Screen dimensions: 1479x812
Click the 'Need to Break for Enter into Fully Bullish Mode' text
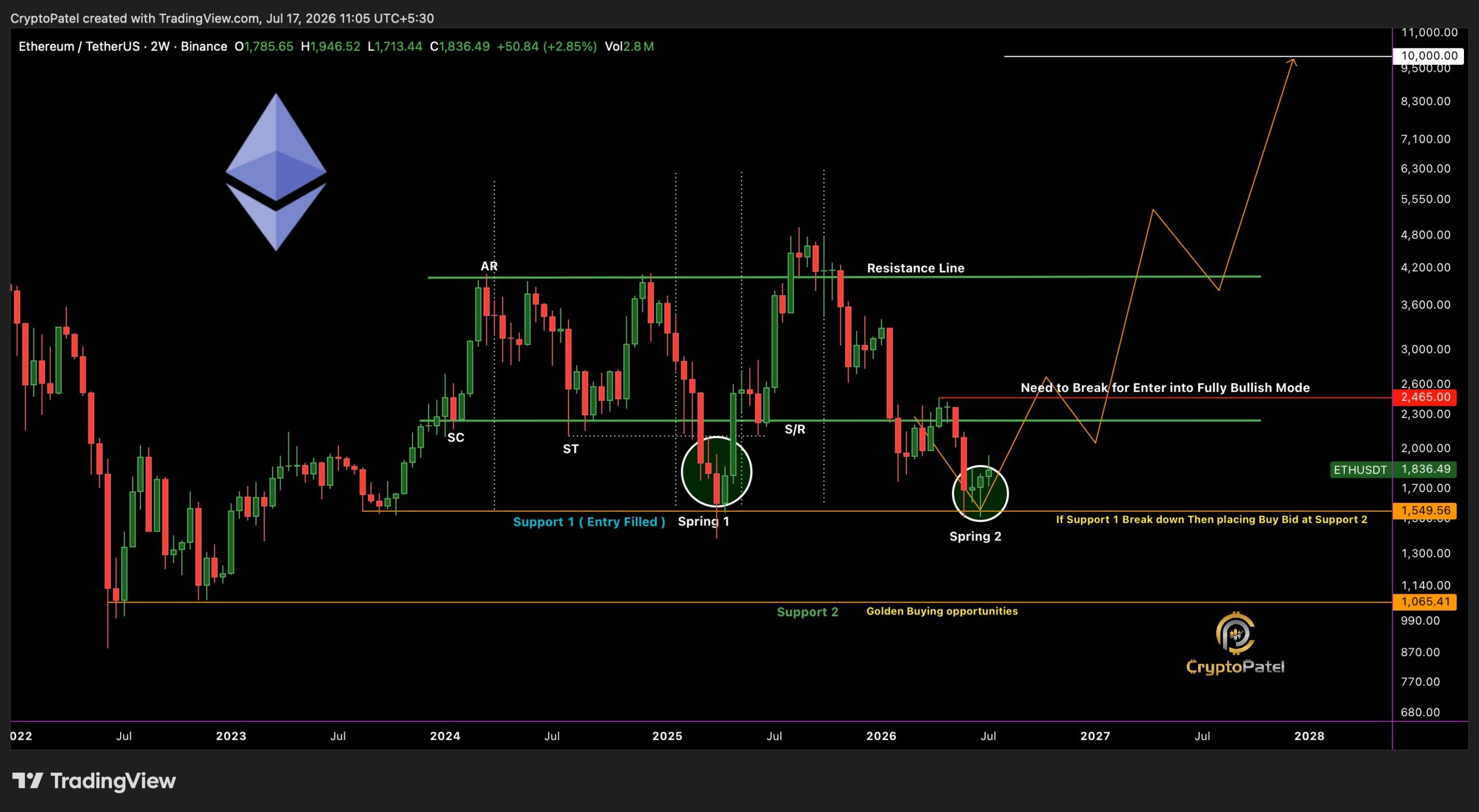coord(1165,388)
